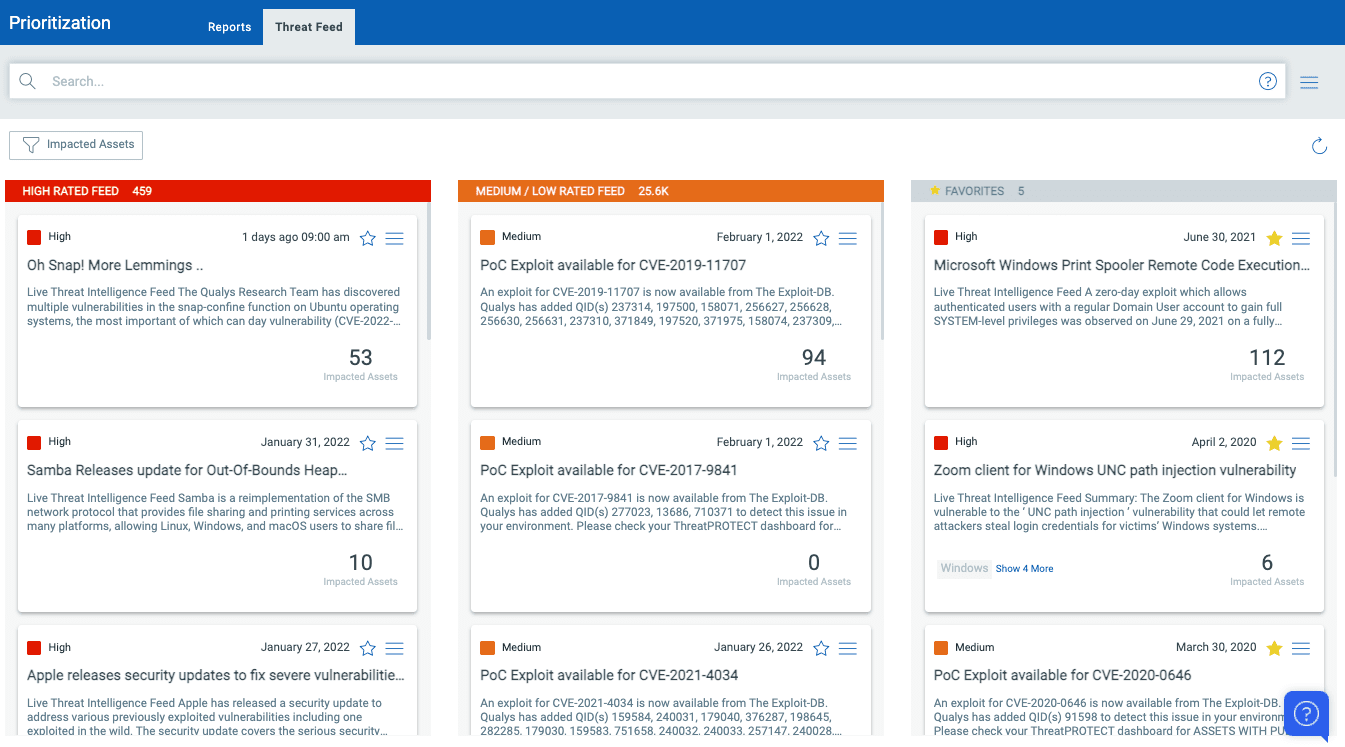Click the refresh feed icon
Screen dimensions: 1345x747
(1319, 147)
